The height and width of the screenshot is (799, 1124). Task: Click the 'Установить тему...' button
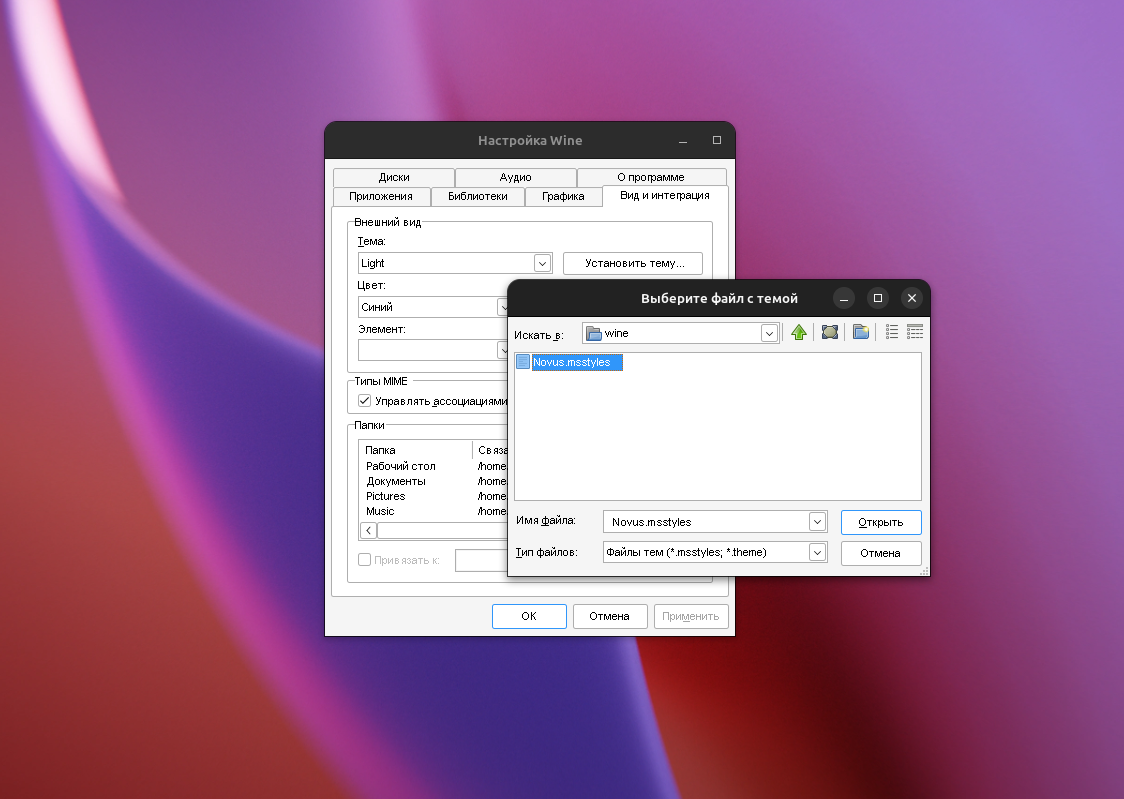(632, 263)
